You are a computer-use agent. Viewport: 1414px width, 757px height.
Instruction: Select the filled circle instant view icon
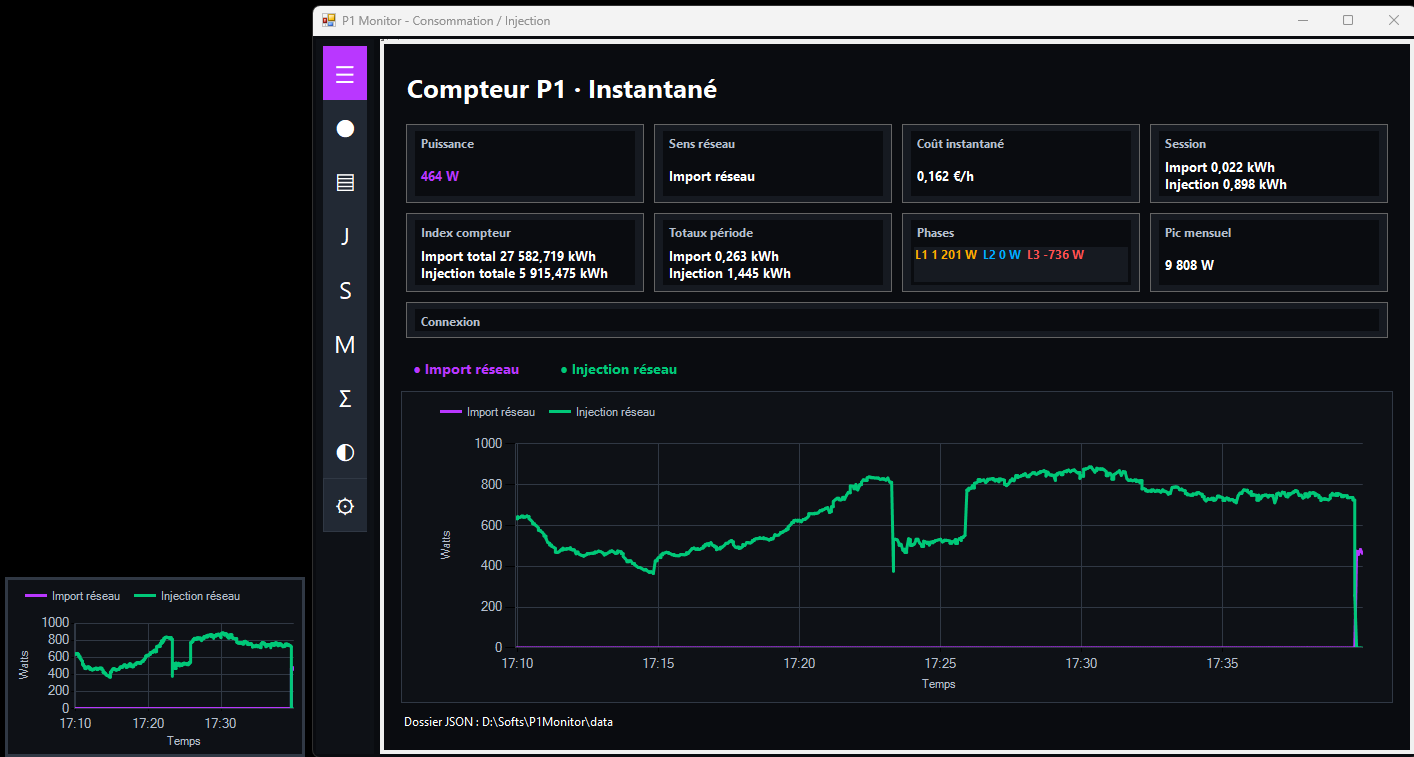click(x=345, y=128)
